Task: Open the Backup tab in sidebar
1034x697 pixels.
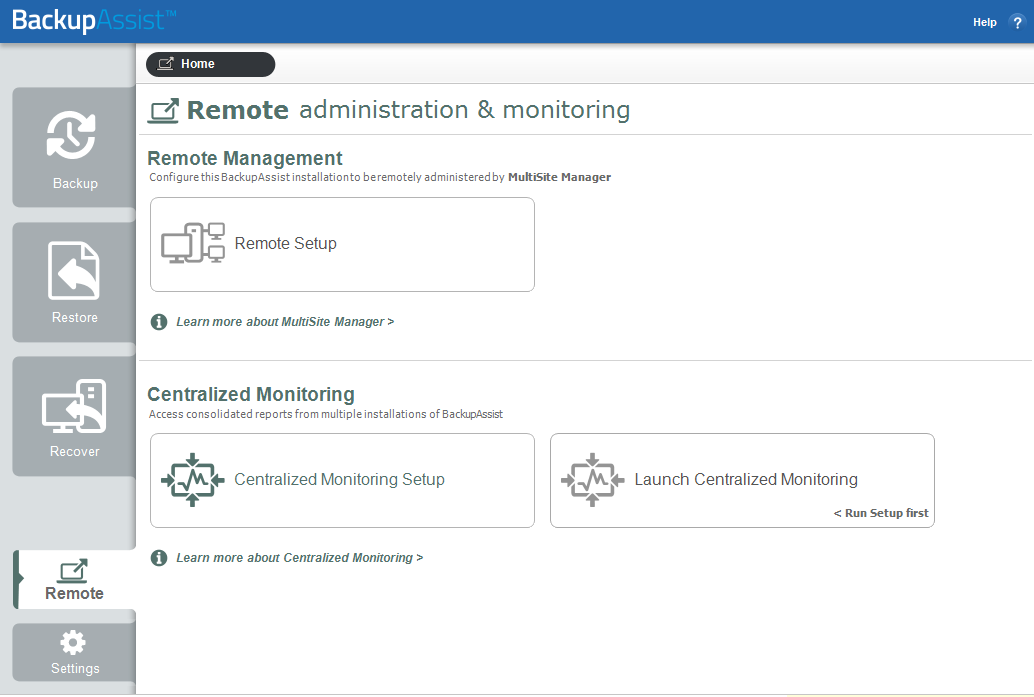Action: click(74, 148)
